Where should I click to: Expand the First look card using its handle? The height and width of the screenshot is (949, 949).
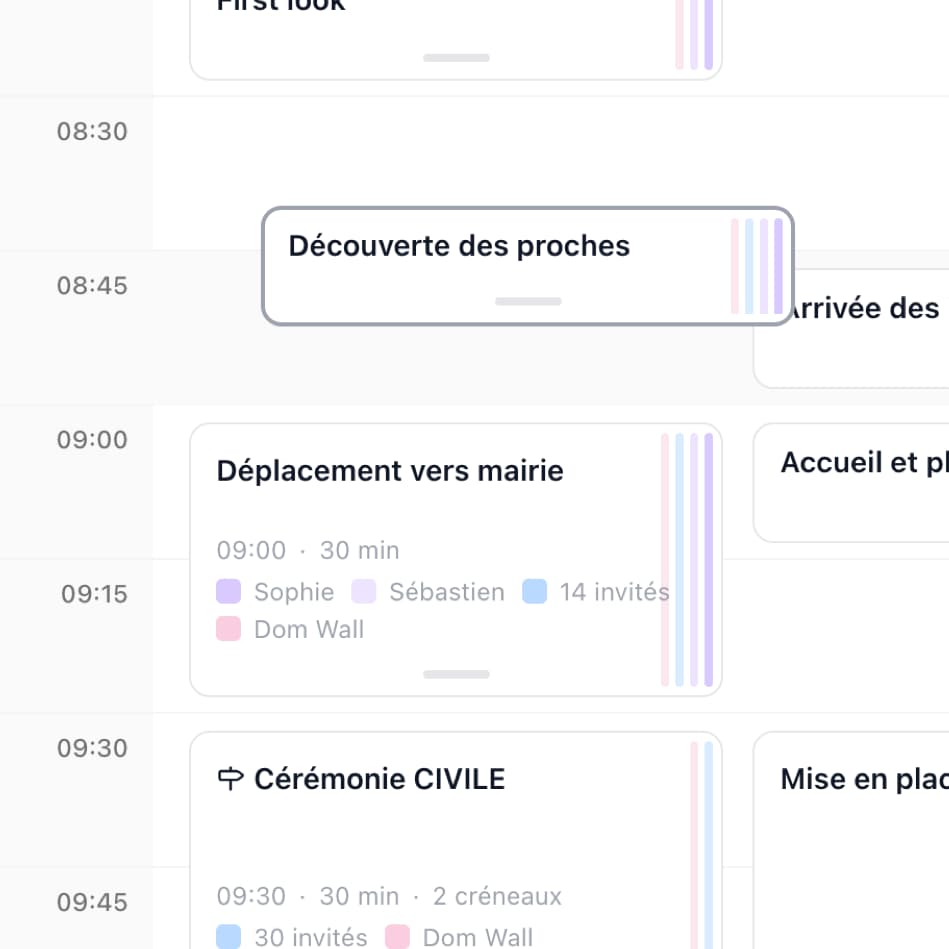455,57
